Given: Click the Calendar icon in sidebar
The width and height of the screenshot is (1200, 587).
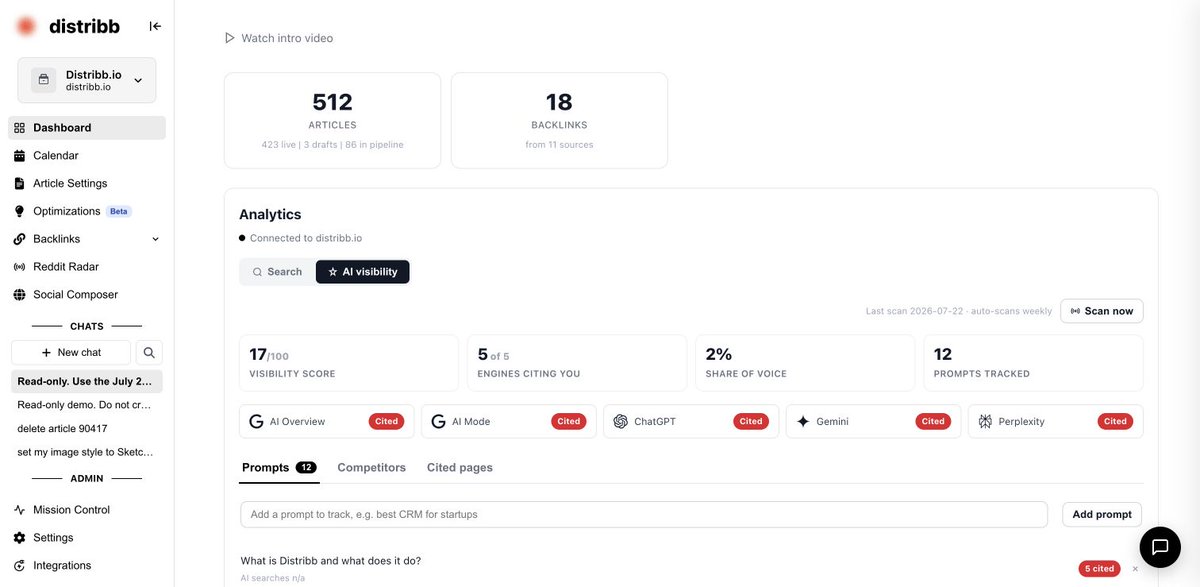Looking at the screenshot, I should coord(19,156).
